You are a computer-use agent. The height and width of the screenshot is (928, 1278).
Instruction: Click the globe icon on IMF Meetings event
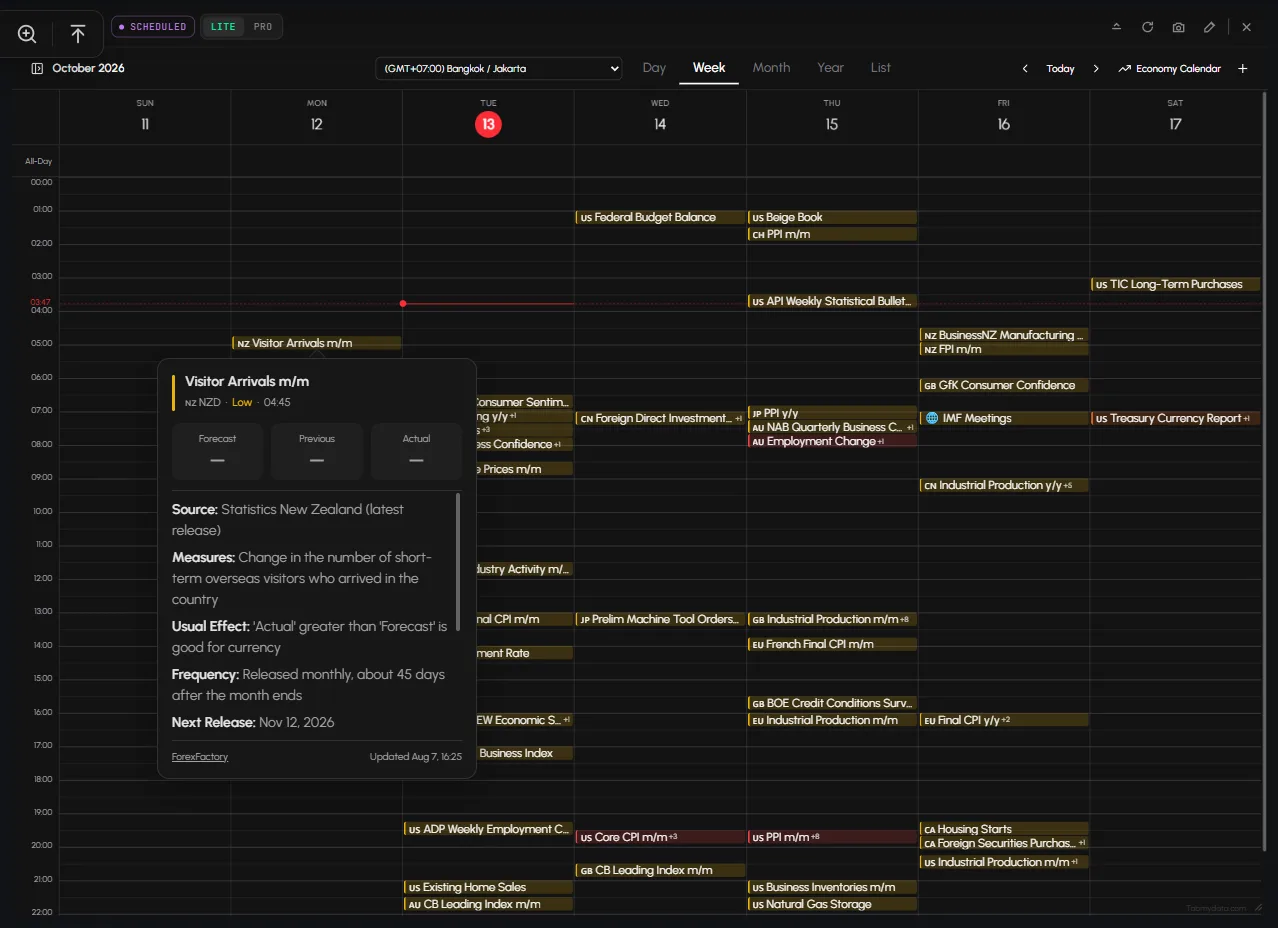pos(932,418)
